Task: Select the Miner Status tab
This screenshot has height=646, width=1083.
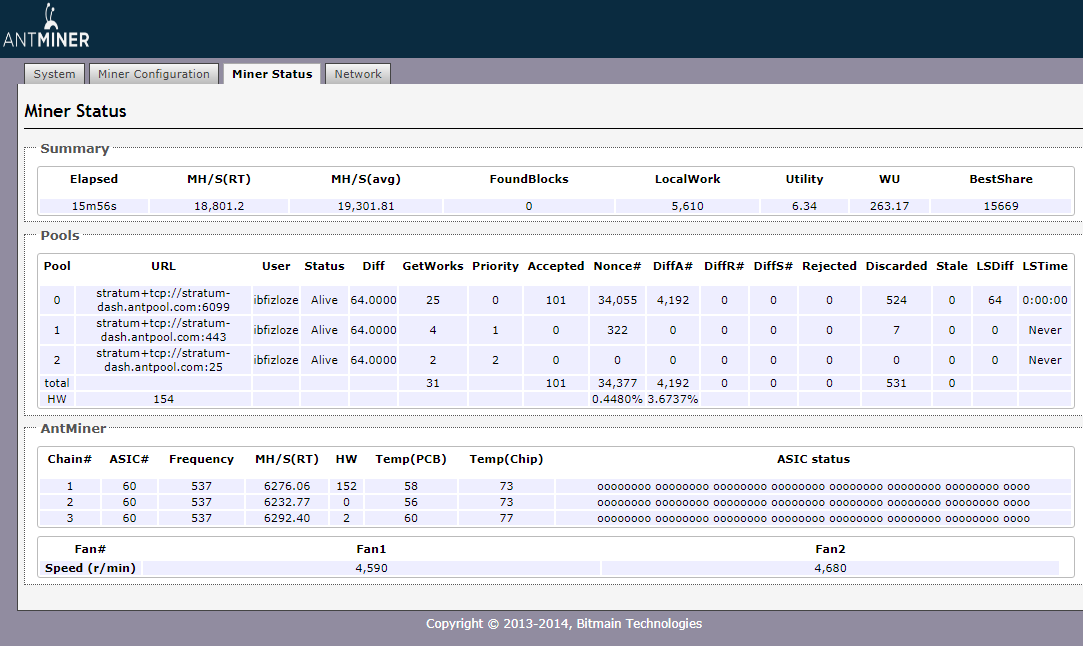Action: click(x=272, y=74)
